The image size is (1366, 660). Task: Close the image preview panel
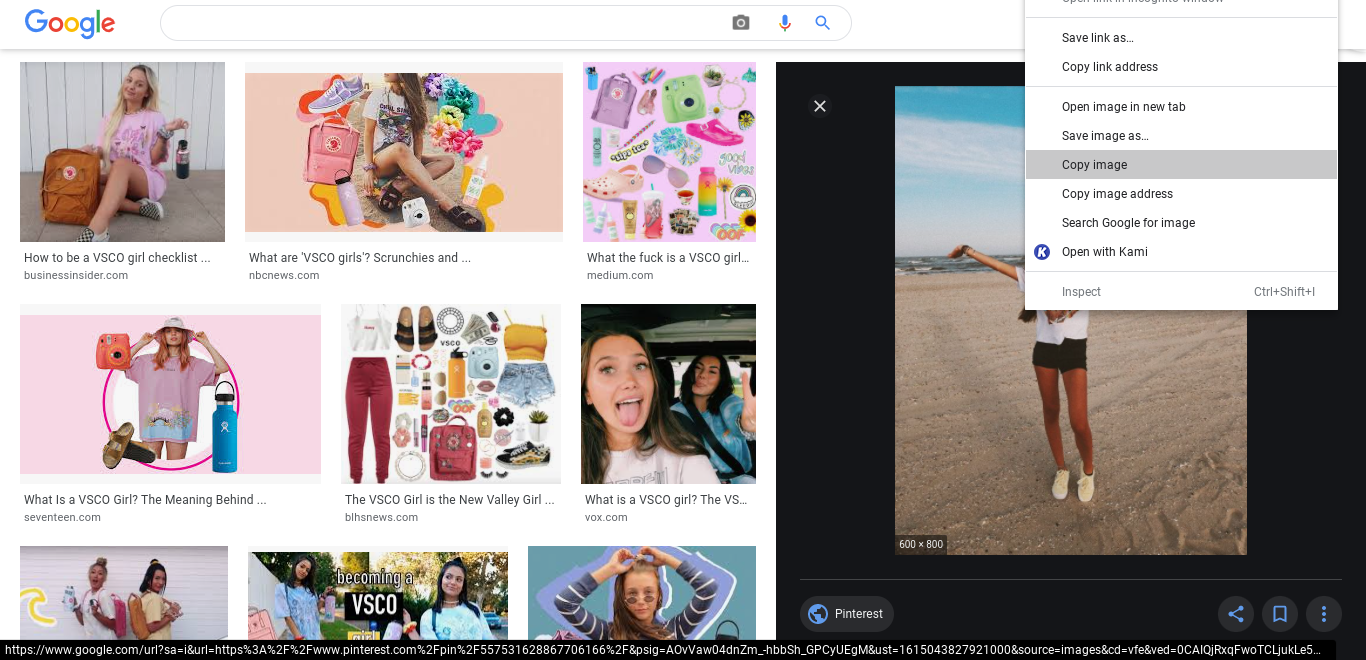[820, 106]
